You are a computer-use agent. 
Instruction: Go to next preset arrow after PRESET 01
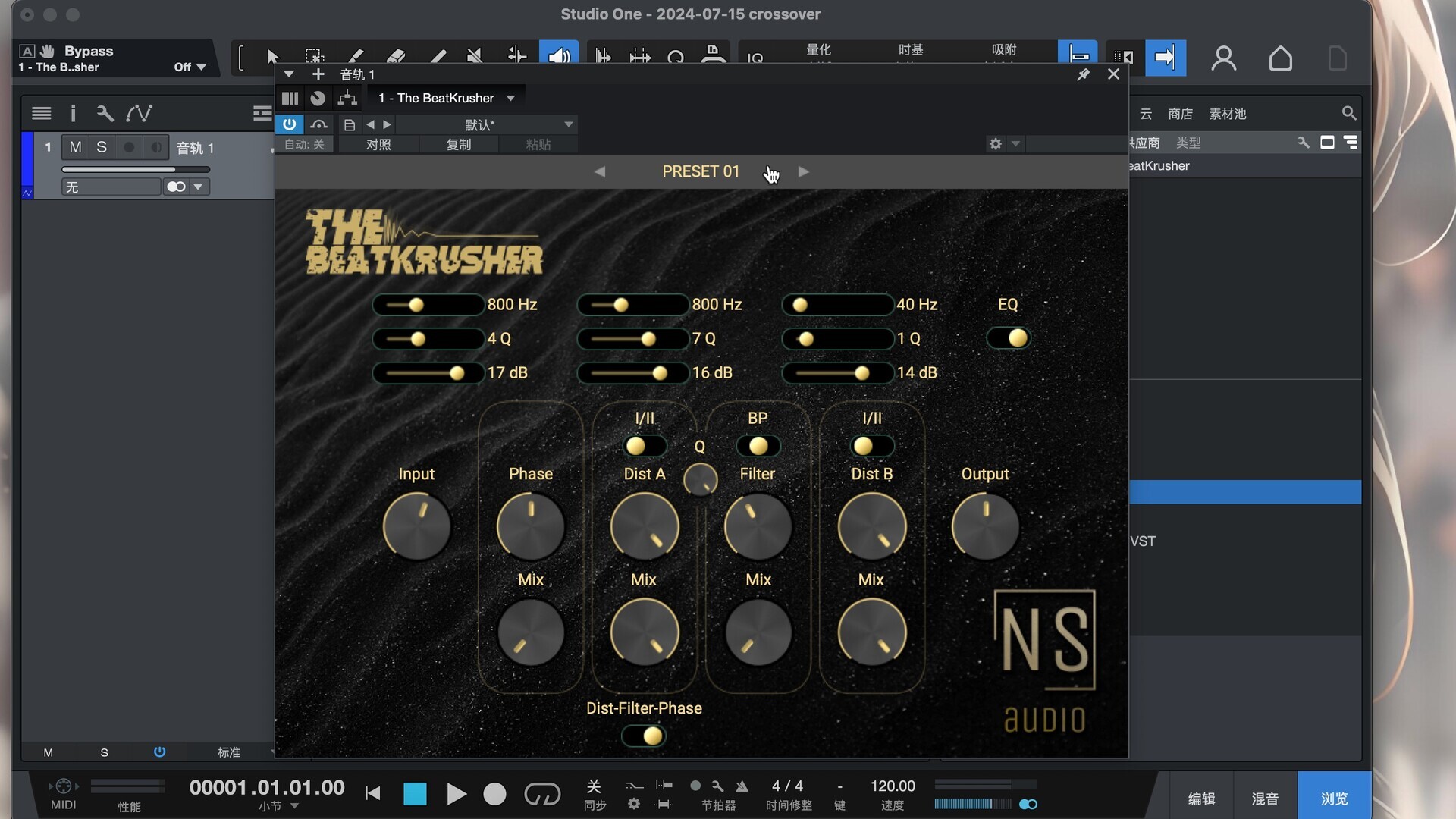[x=804, y=172]
